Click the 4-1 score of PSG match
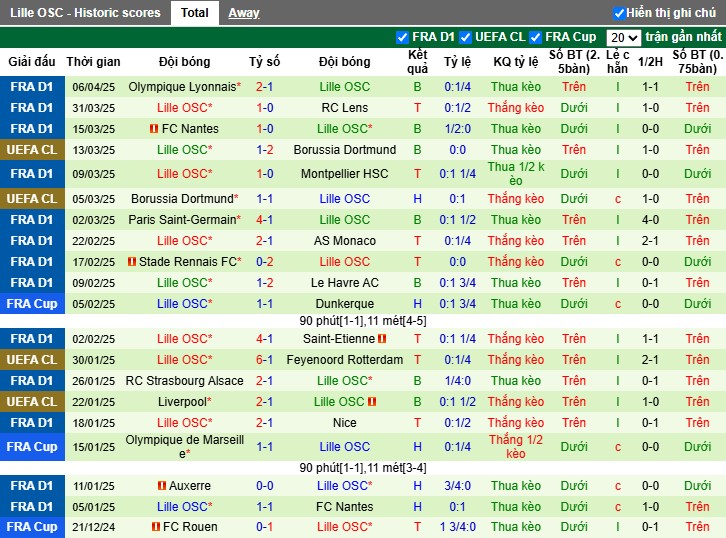The image size is (726, 538). (264, 219)
